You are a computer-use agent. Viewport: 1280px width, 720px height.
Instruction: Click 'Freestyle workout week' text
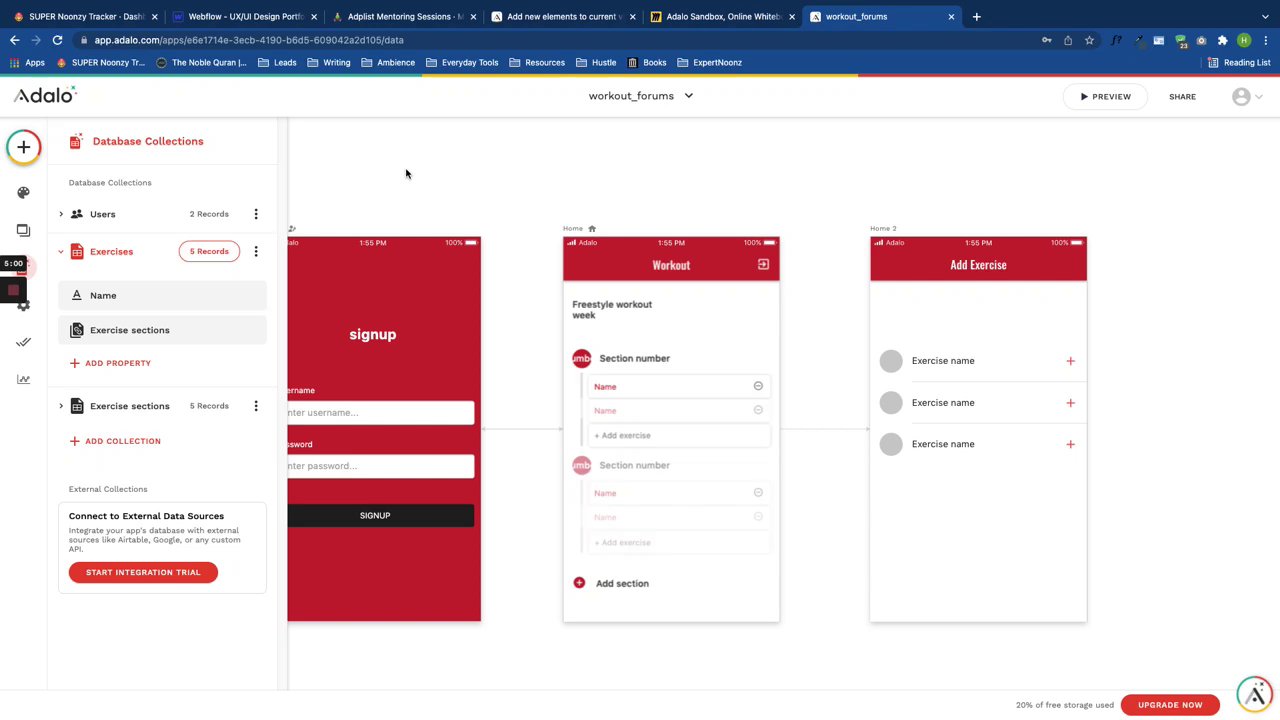612,310
